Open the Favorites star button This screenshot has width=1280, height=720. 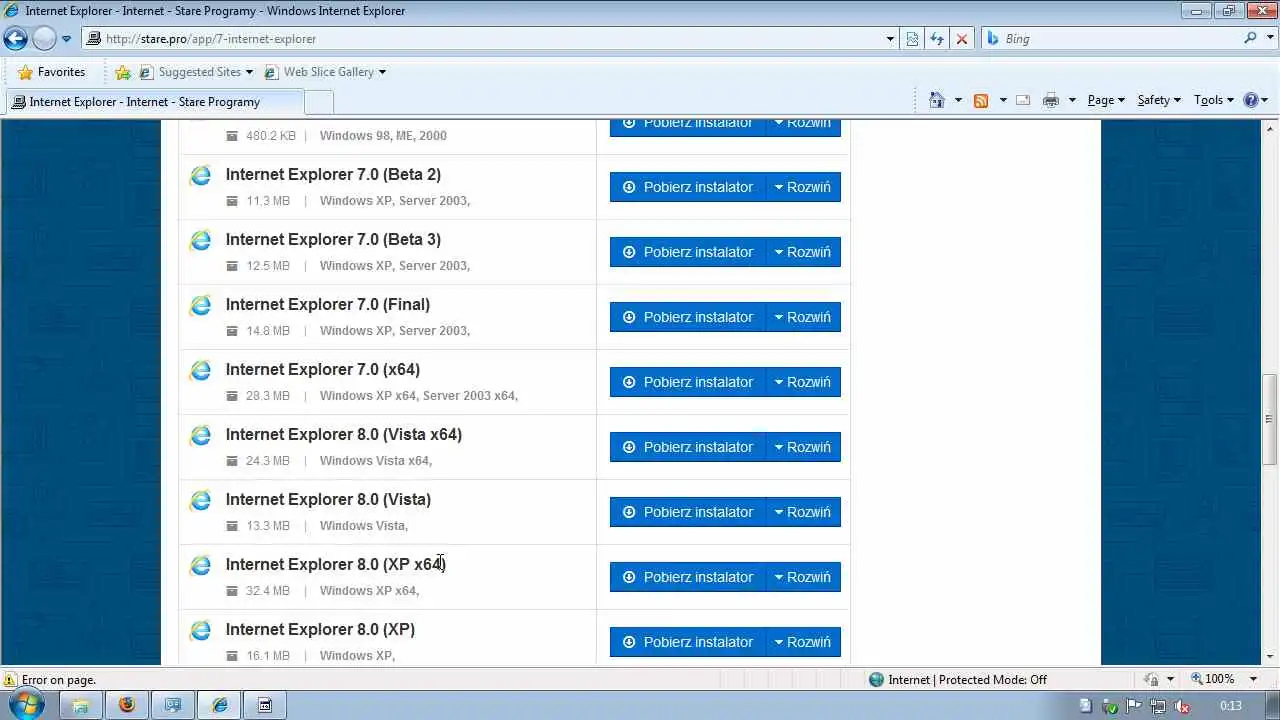coord(51,72)
